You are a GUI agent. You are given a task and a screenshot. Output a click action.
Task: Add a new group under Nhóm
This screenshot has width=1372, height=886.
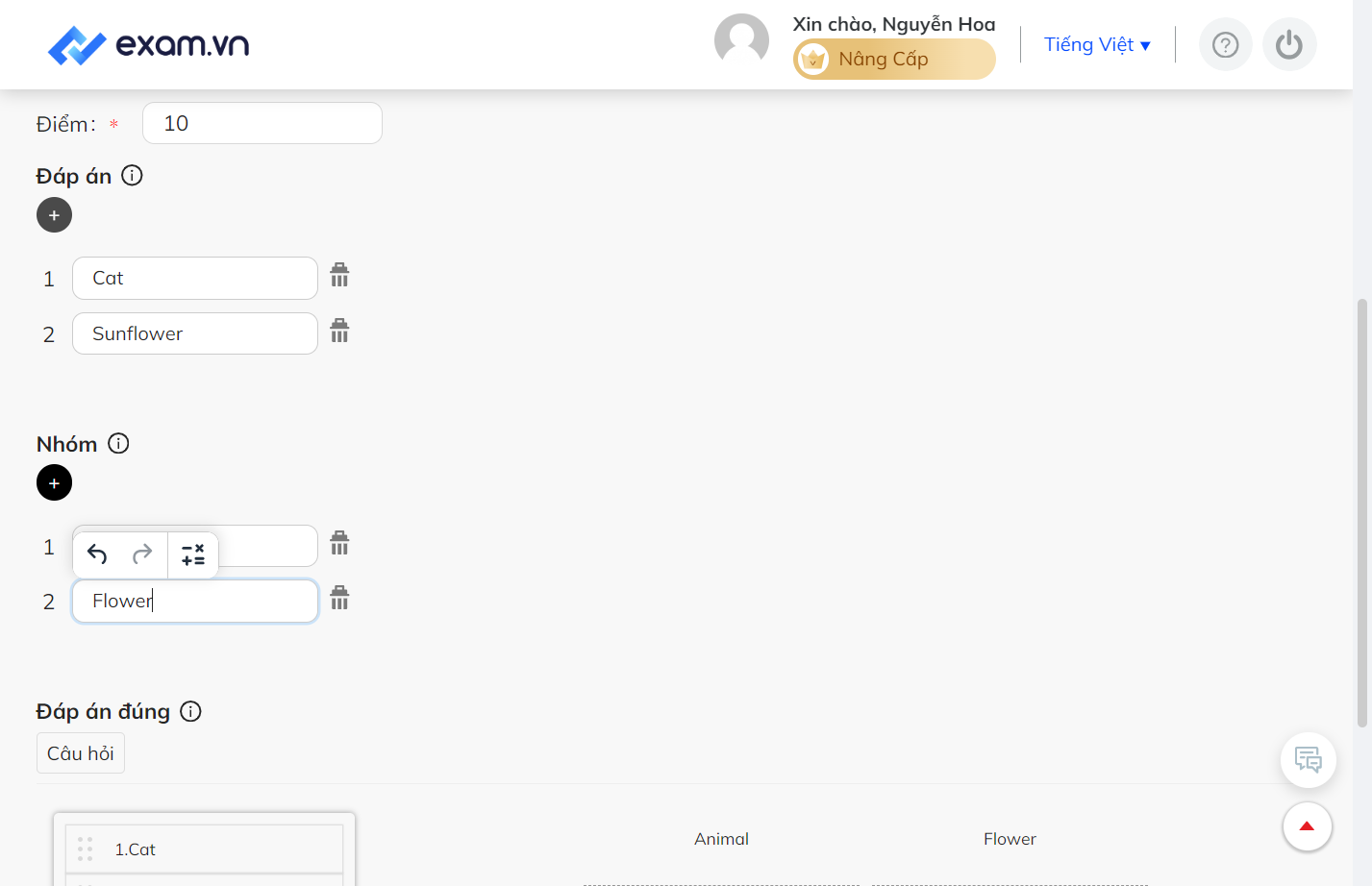coord(54,482)
